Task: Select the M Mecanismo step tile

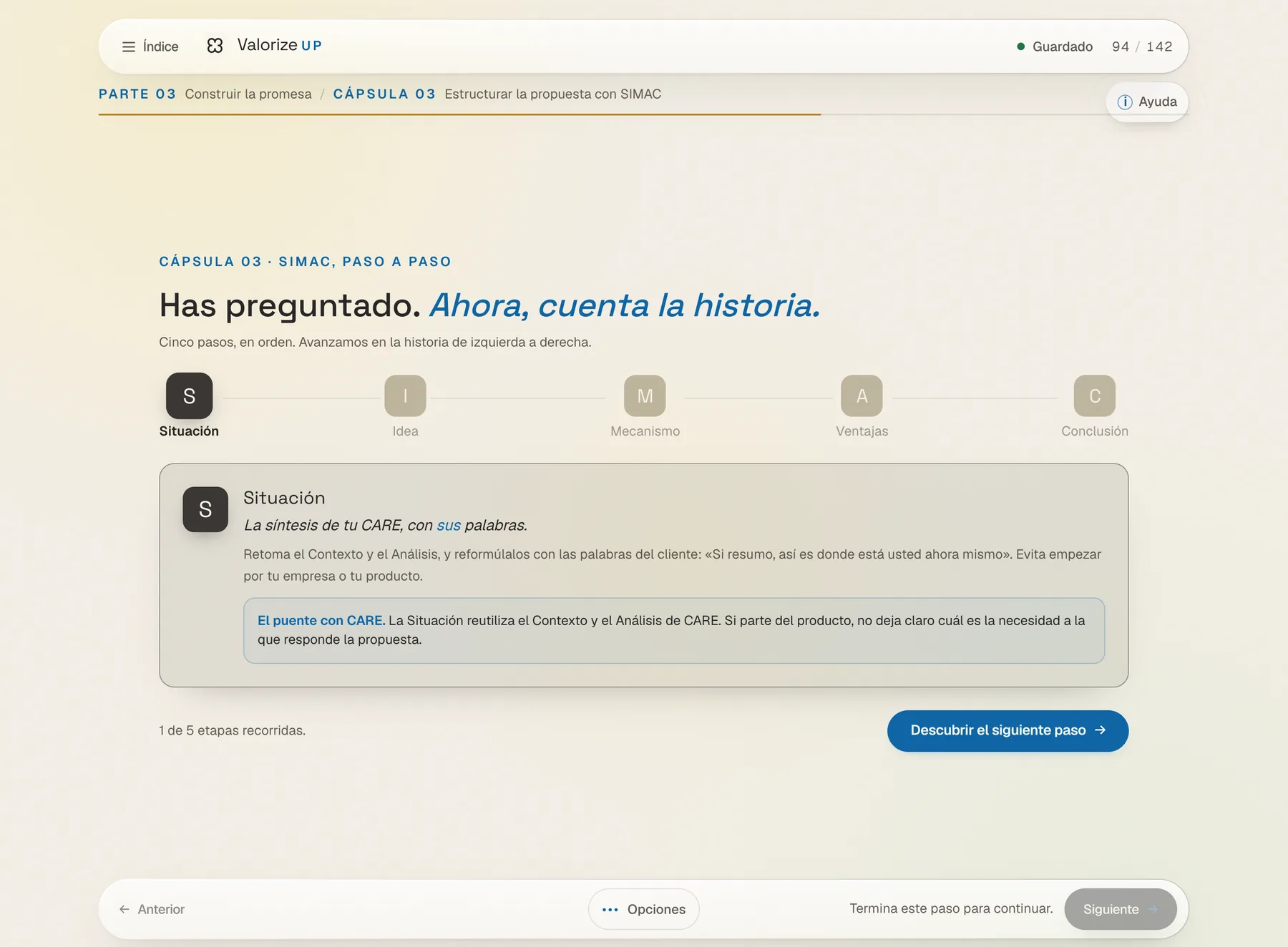Action: click(645, 396)
